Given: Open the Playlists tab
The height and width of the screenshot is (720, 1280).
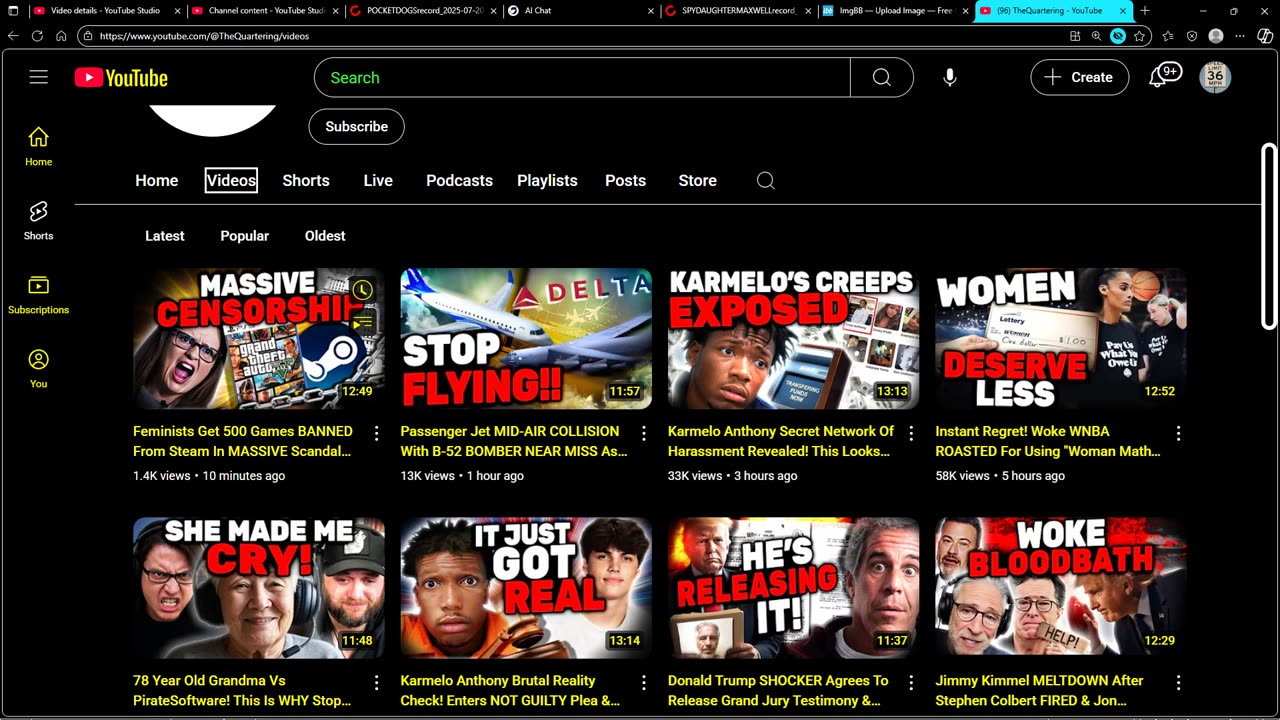Looking at the screenshot, I should tap(547, 180).
